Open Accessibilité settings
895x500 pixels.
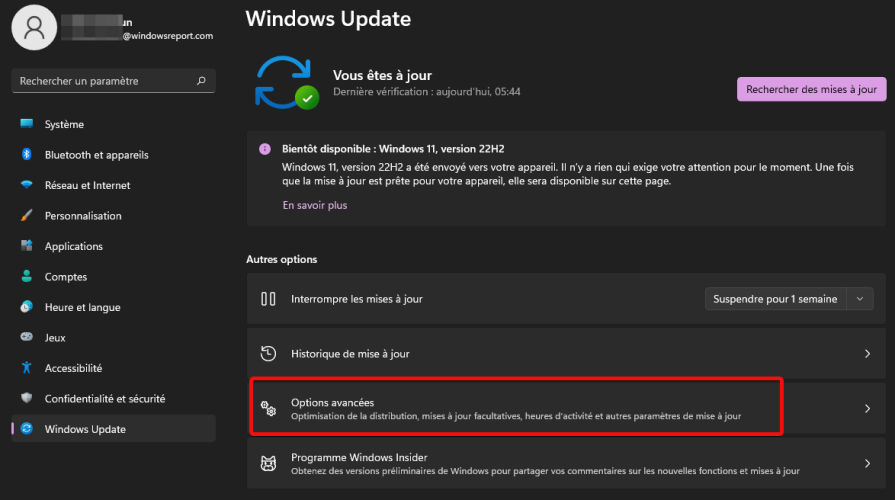click(x=113, y=368)
